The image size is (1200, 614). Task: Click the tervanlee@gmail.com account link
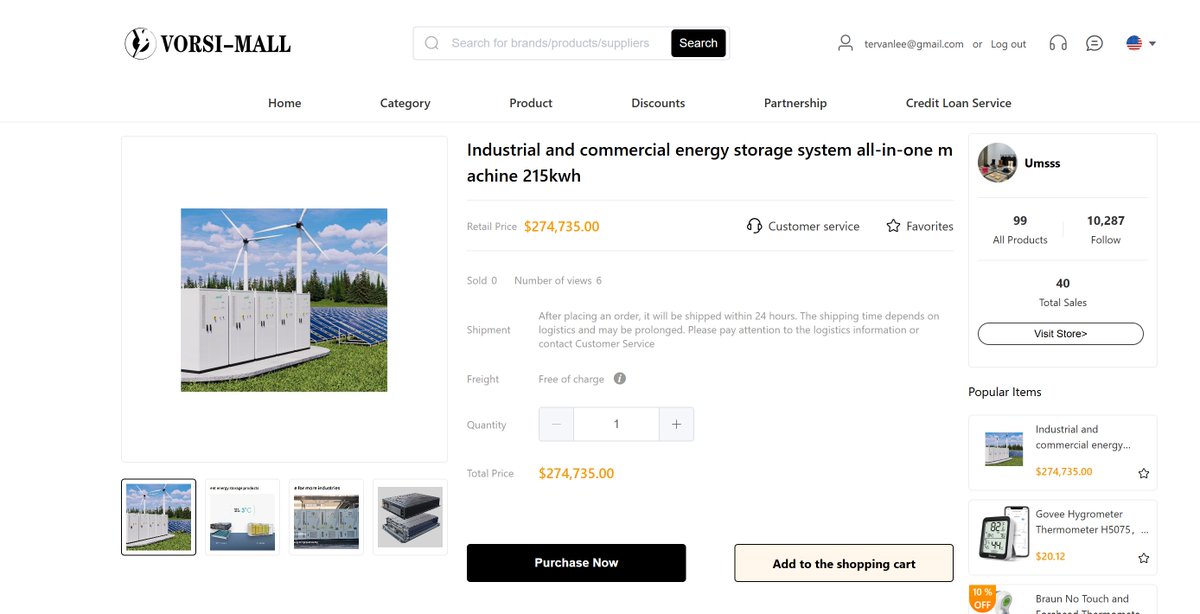click(x=914, y=44)
